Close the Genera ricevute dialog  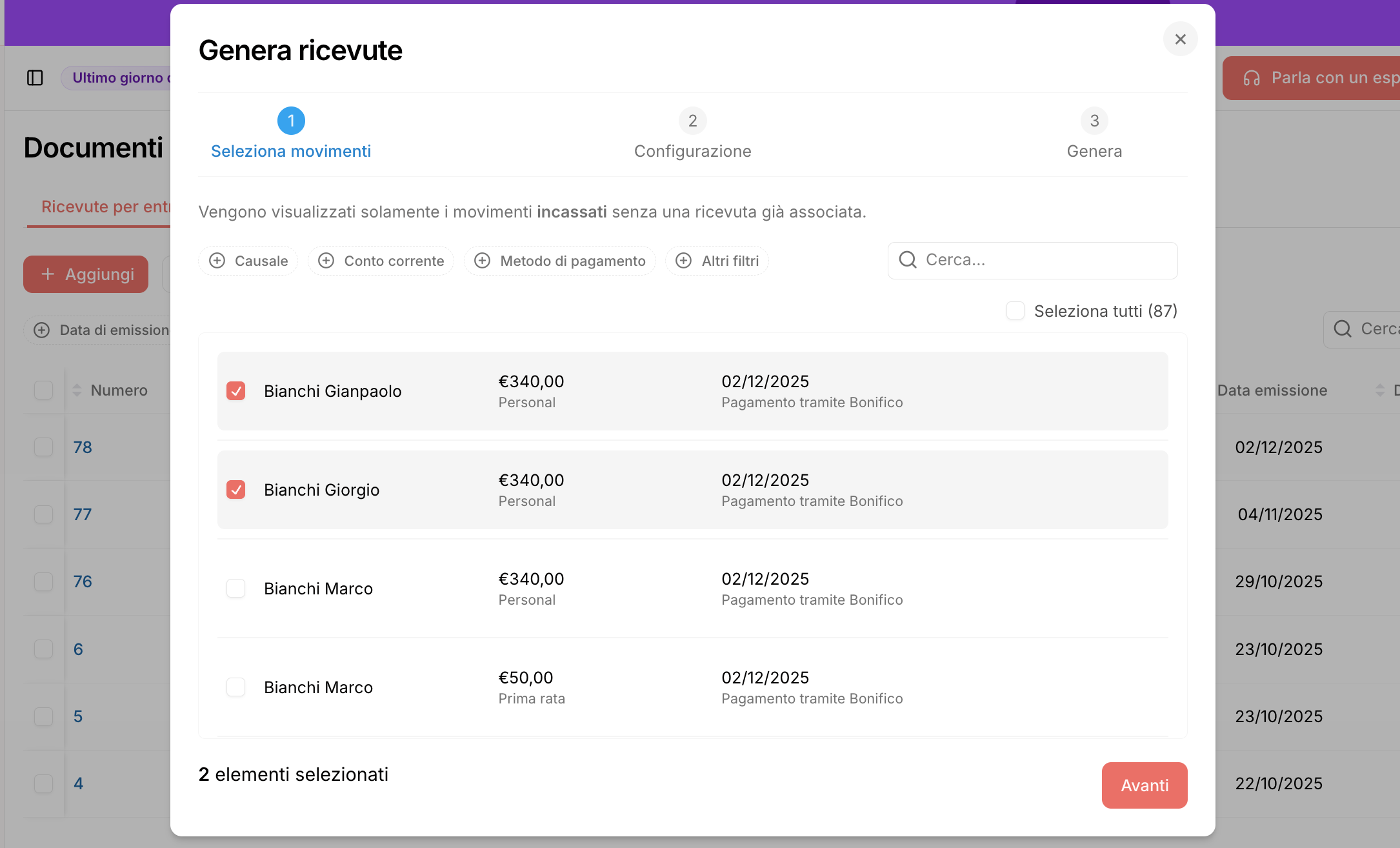(1180, 39)
